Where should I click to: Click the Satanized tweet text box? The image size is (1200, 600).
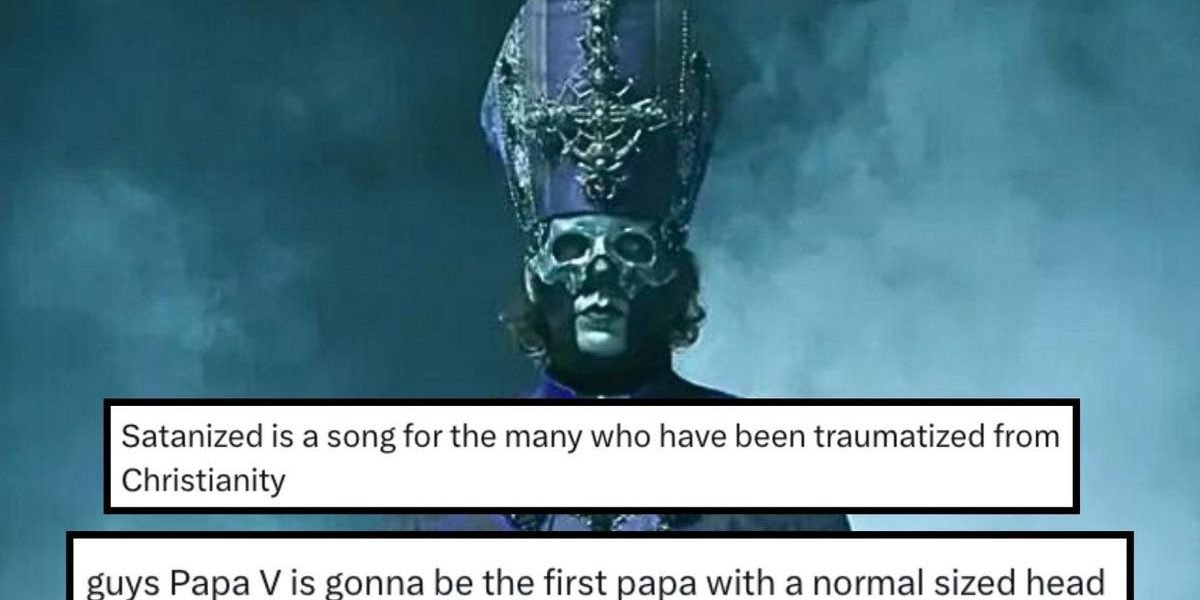point(591,457)
